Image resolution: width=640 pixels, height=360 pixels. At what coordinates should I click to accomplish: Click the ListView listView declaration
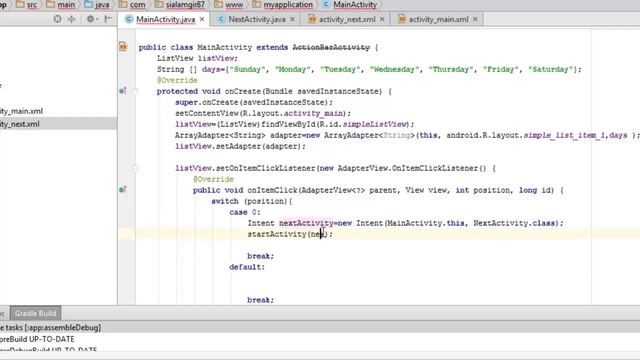pyautogui.click(x=197, y=58)
